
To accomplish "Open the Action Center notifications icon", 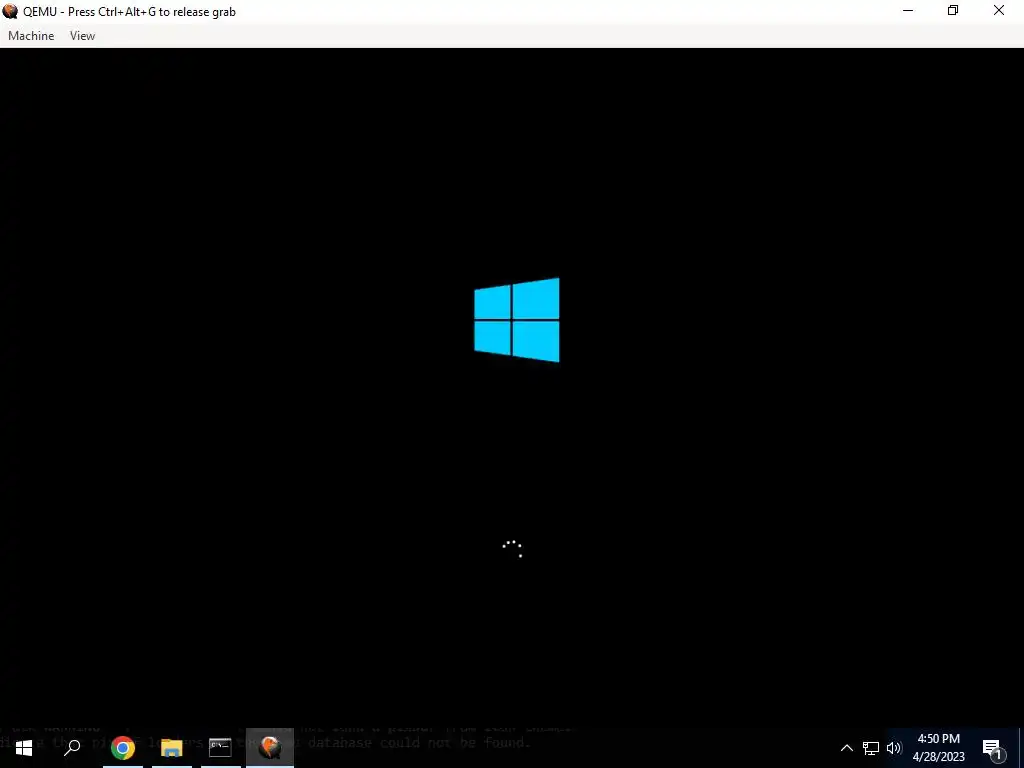I will coord(993,748).
